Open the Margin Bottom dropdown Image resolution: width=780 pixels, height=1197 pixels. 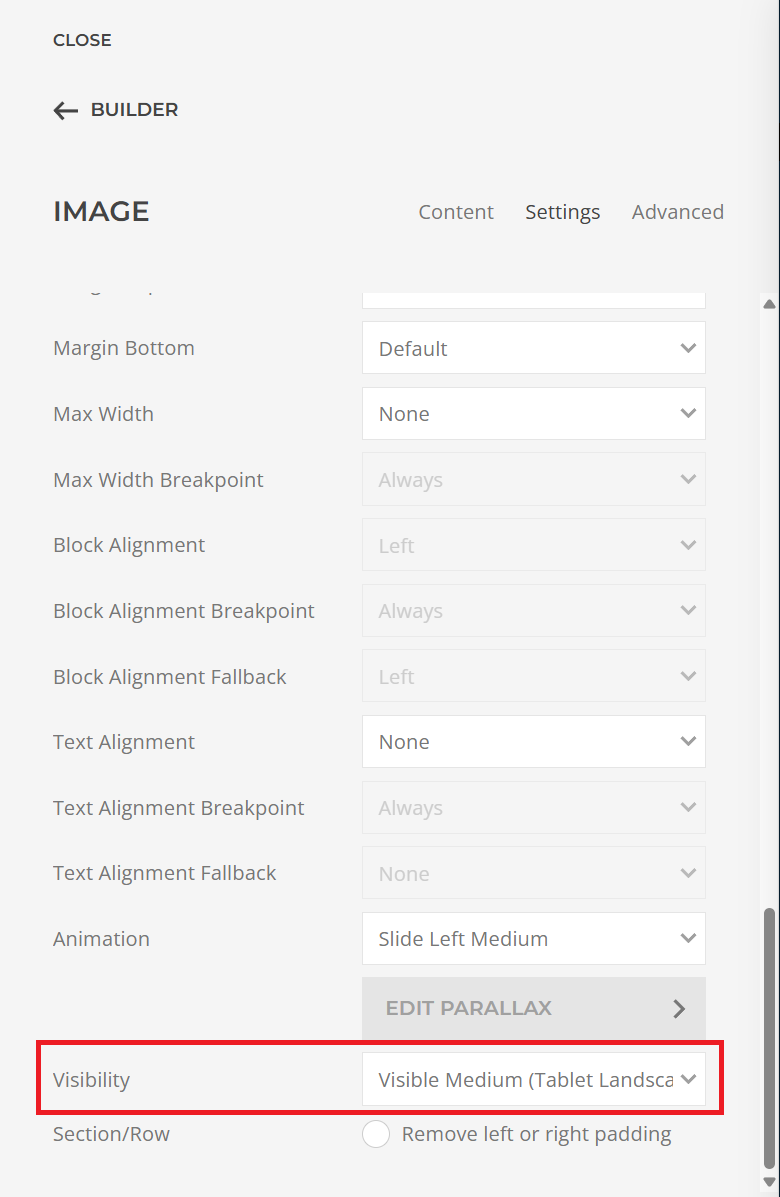[533, 348]
